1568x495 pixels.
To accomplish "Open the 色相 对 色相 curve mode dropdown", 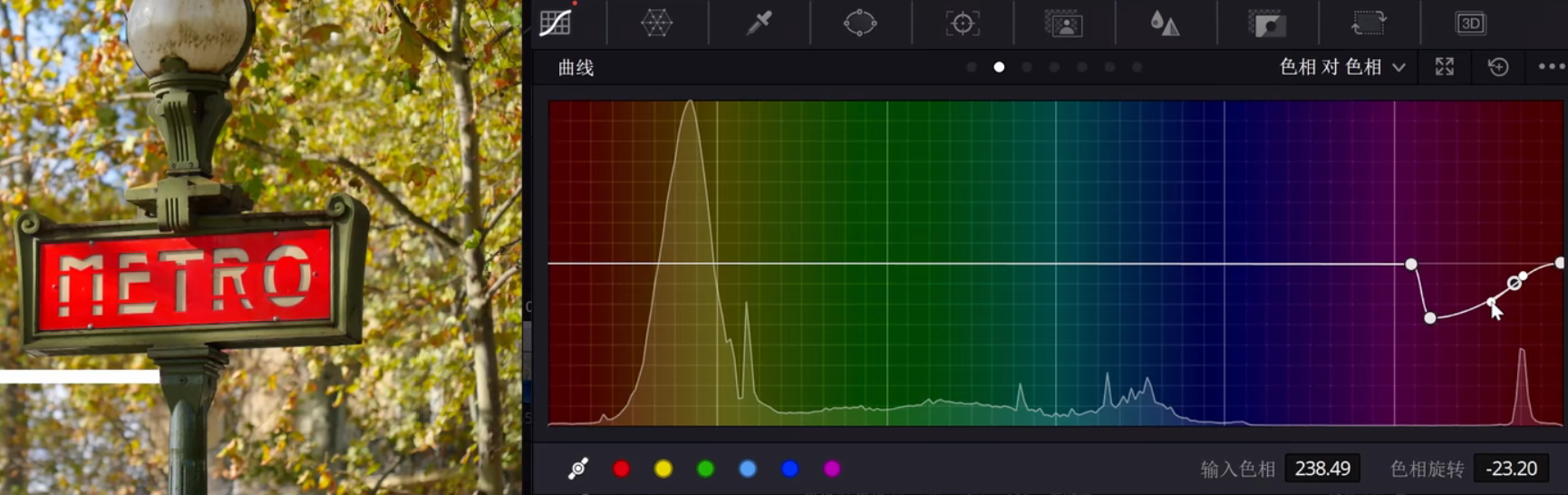I will (1342, 66).
